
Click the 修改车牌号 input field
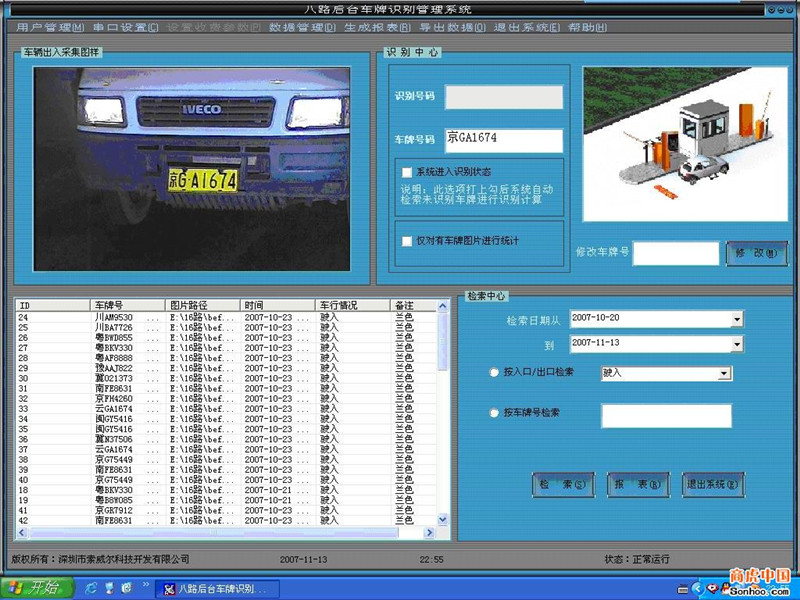coord(675,254)
